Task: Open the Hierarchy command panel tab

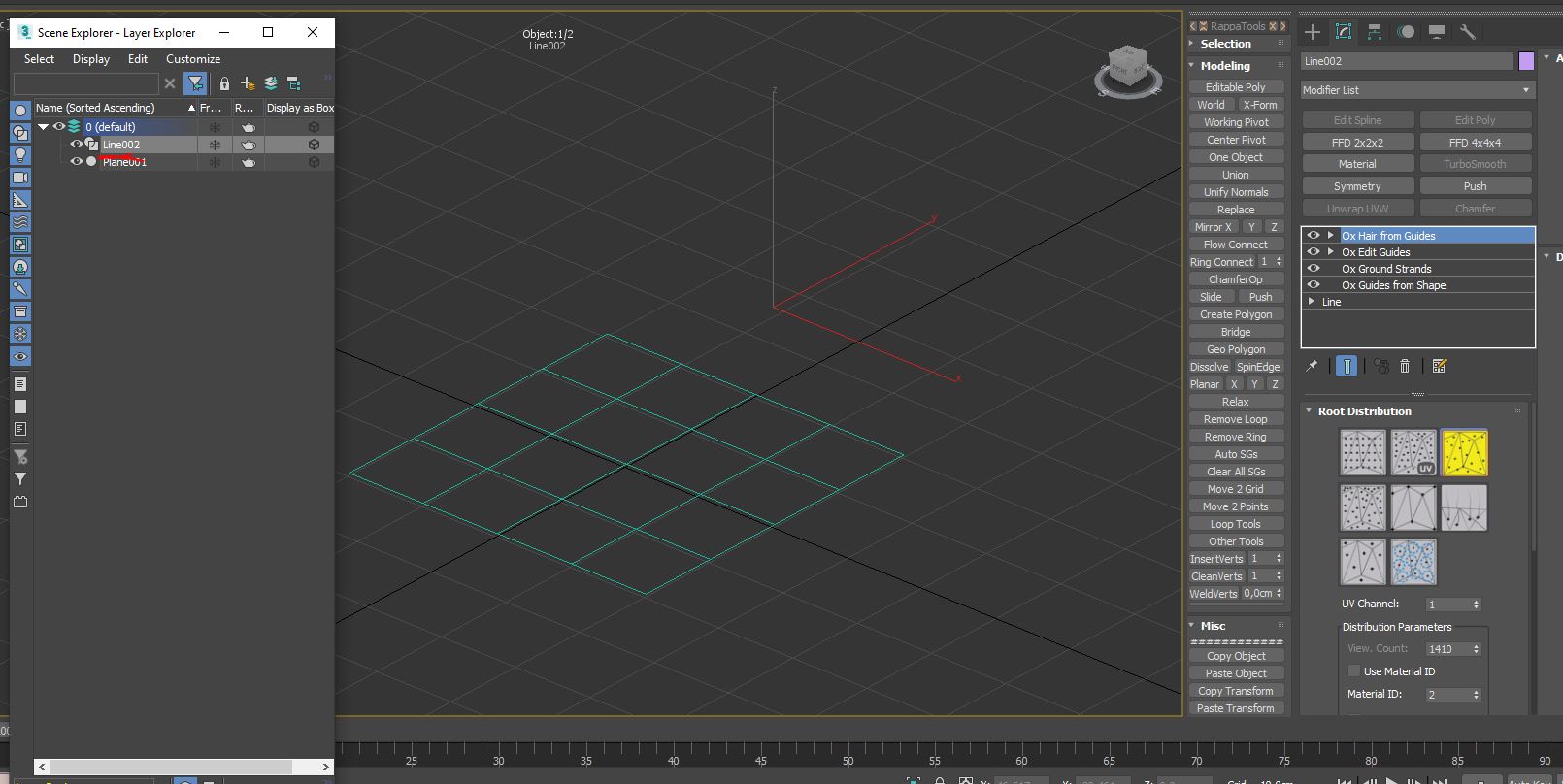Action: point(1375,32)
